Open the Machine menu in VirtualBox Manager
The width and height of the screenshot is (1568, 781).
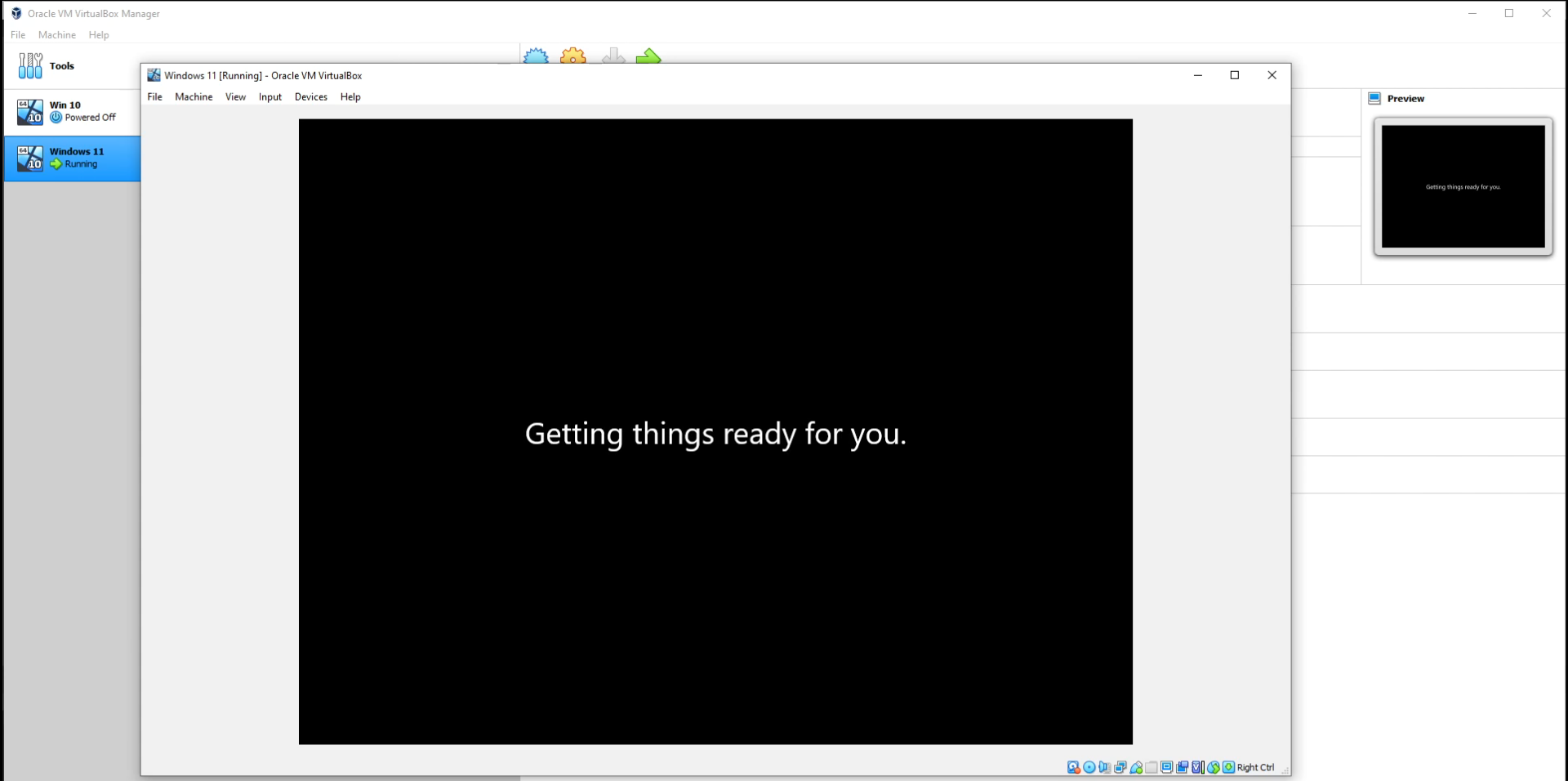[57, 35]
